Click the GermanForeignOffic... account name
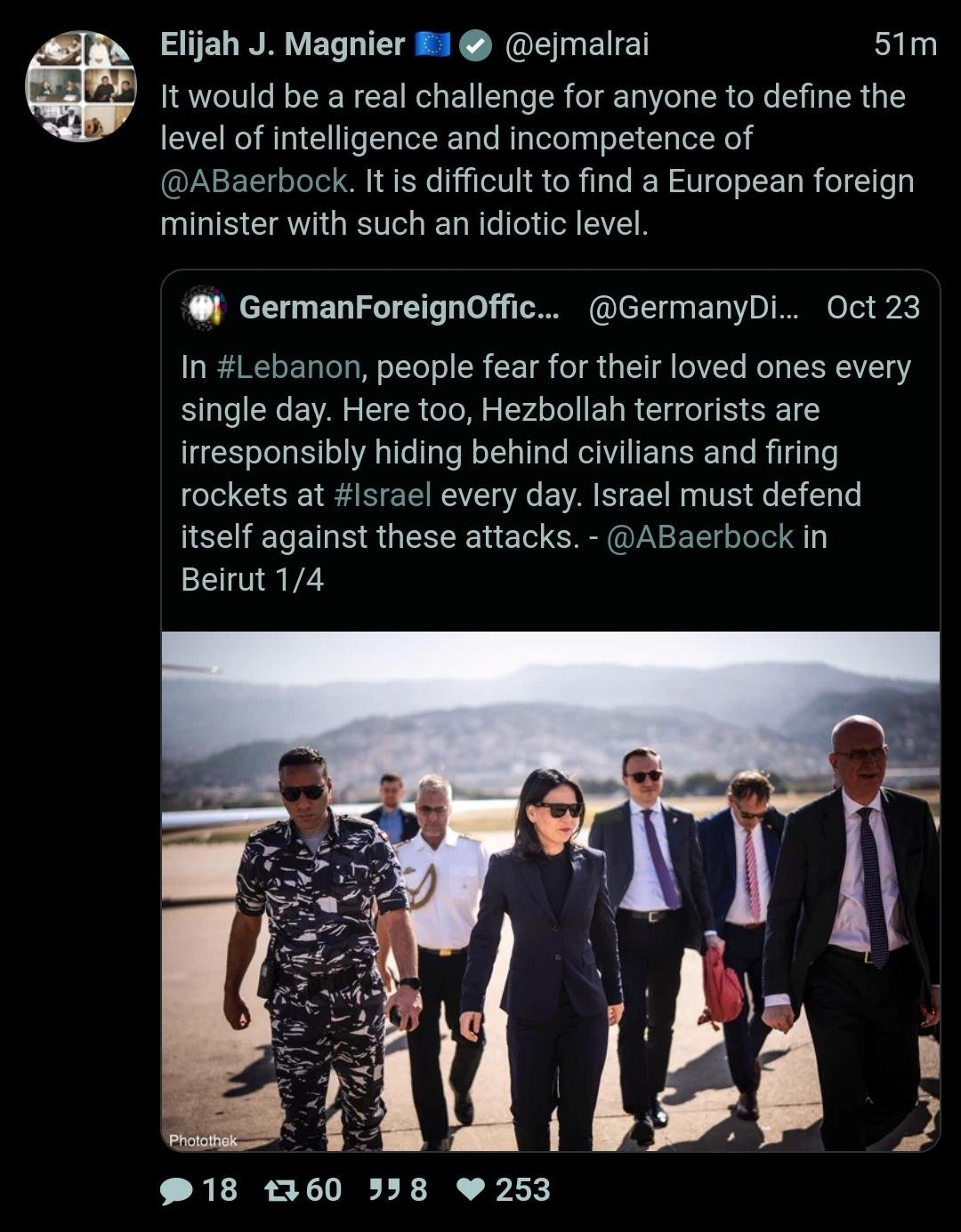The height and width of the screenshot is (1232, 961). tap(399, 308)
